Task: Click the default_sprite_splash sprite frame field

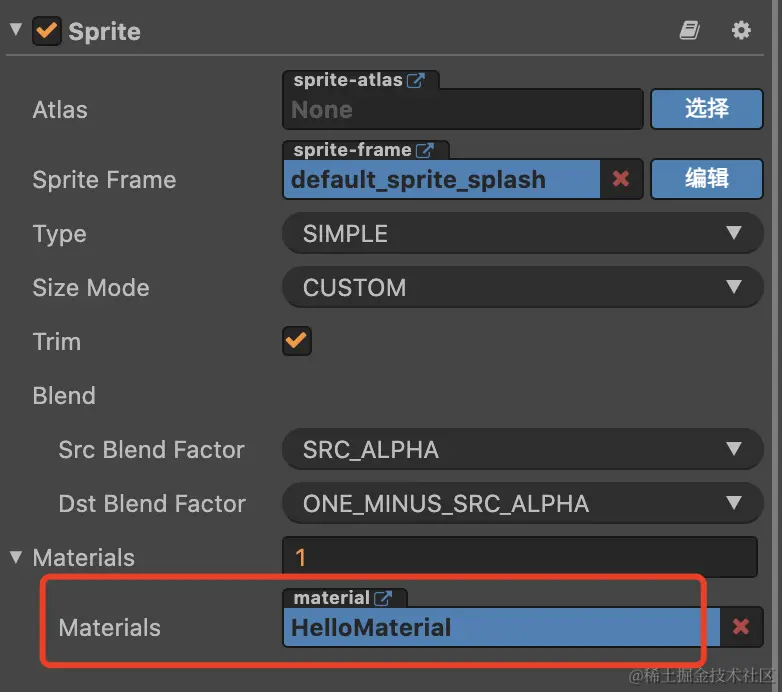Action: (440, 180)
